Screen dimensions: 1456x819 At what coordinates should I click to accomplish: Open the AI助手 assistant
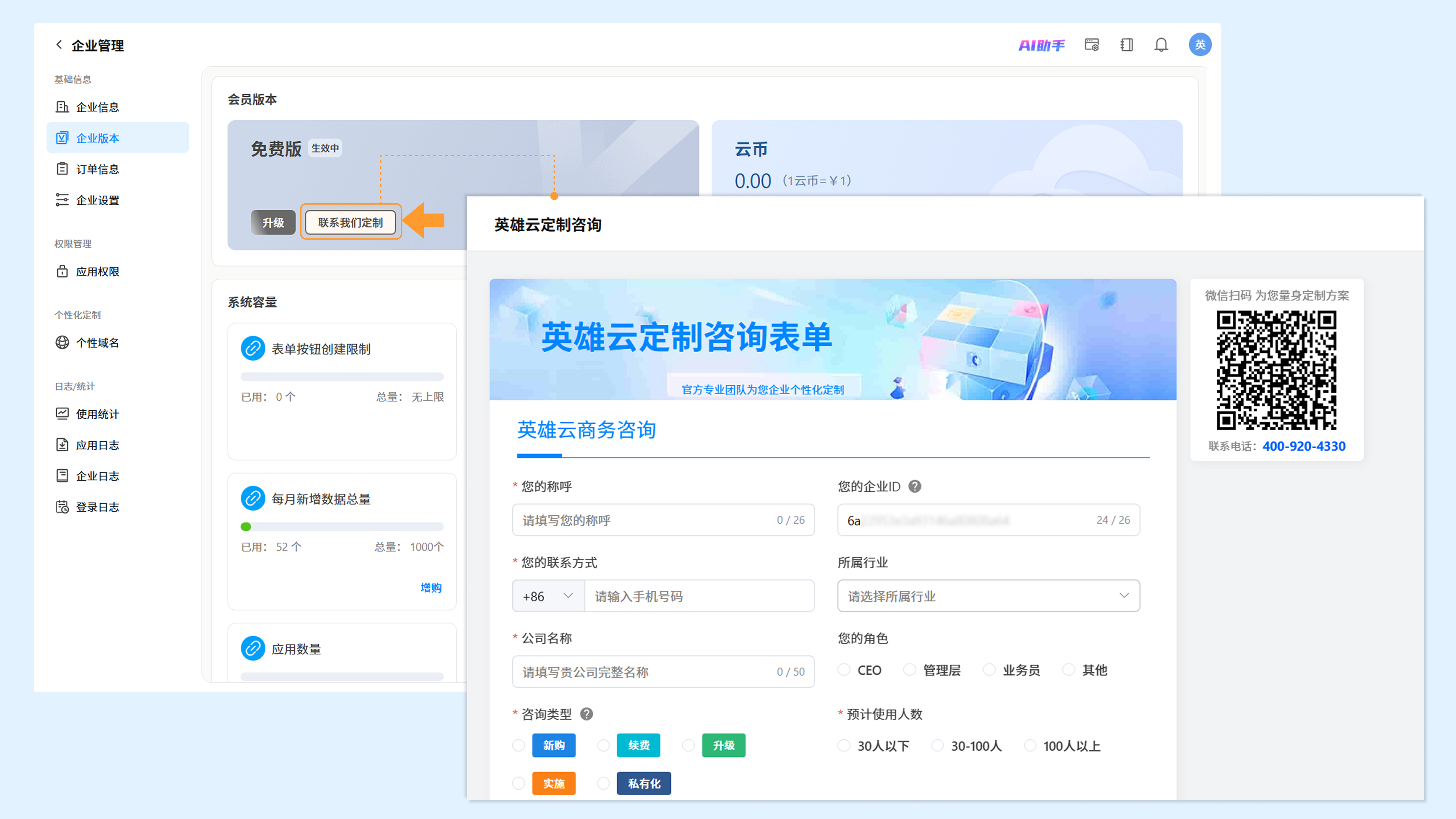[1042, 45]
